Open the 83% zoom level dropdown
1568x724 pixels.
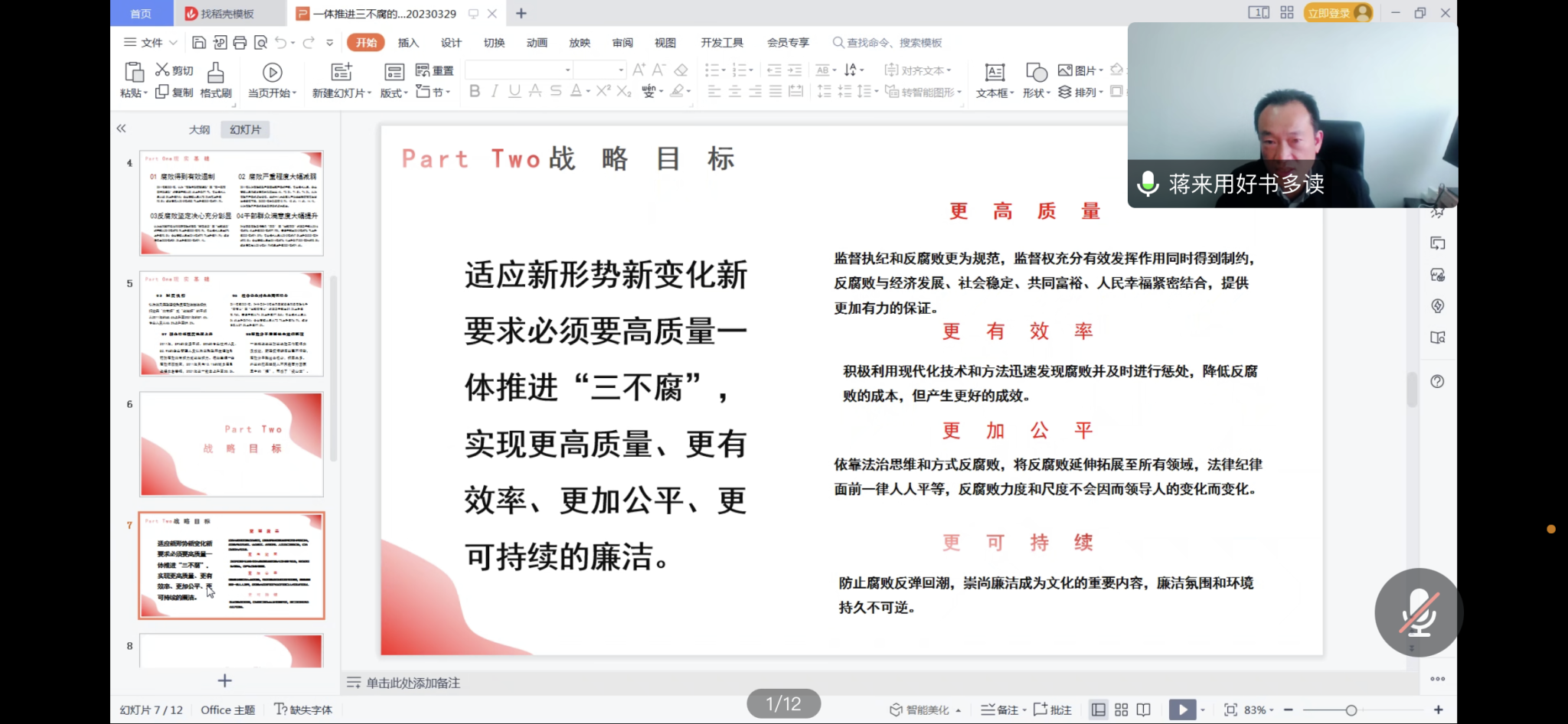point(1259,709)
